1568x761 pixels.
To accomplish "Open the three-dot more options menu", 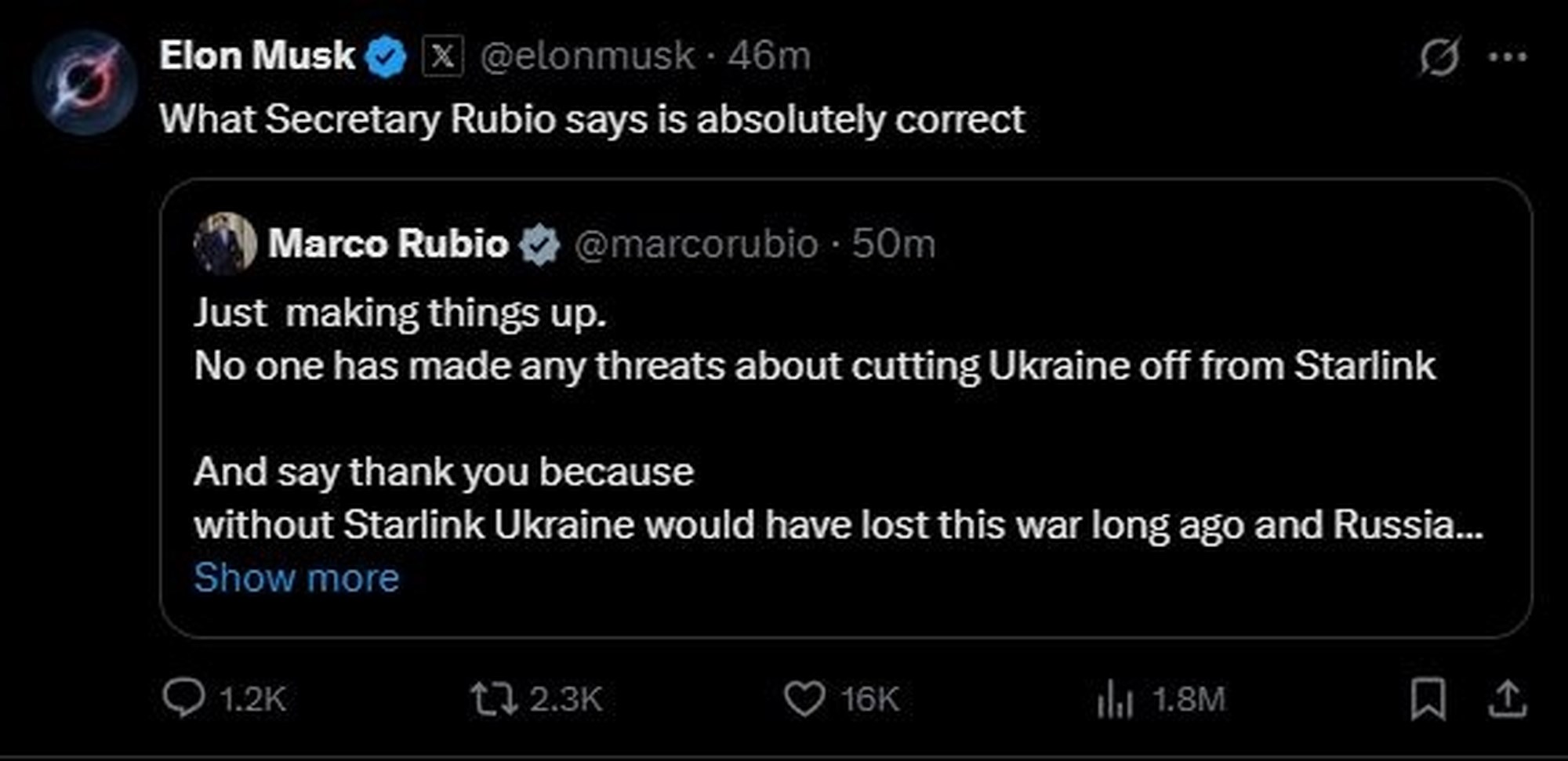I will click(x=1507, y=56).
